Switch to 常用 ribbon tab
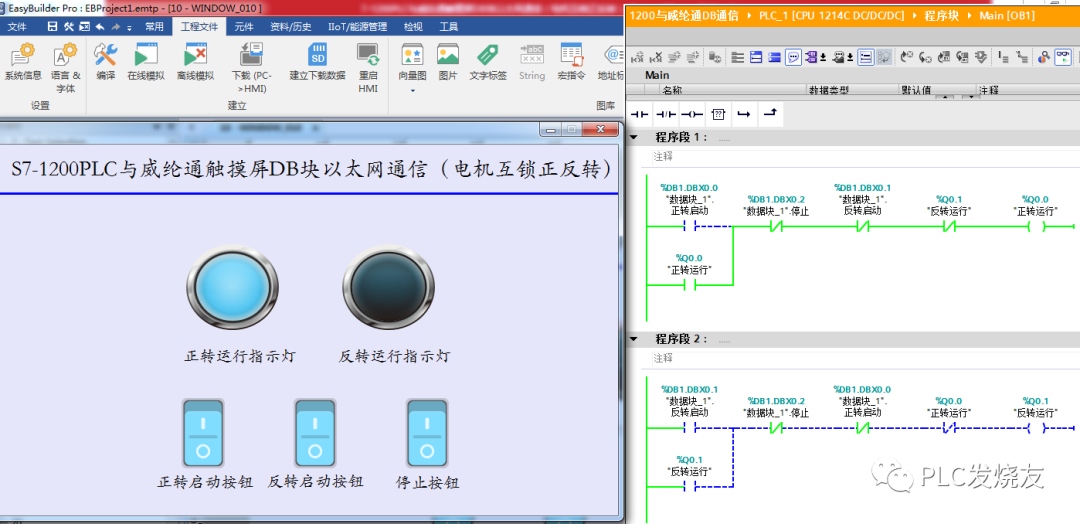Screen dimensions: 1080x524 pyautogui.click(x=154, y=27)
